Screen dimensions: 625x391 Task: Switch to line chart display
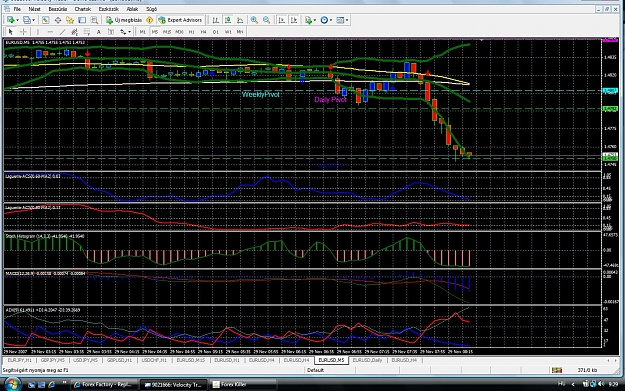pyautogui.click(x=240, y=20)
